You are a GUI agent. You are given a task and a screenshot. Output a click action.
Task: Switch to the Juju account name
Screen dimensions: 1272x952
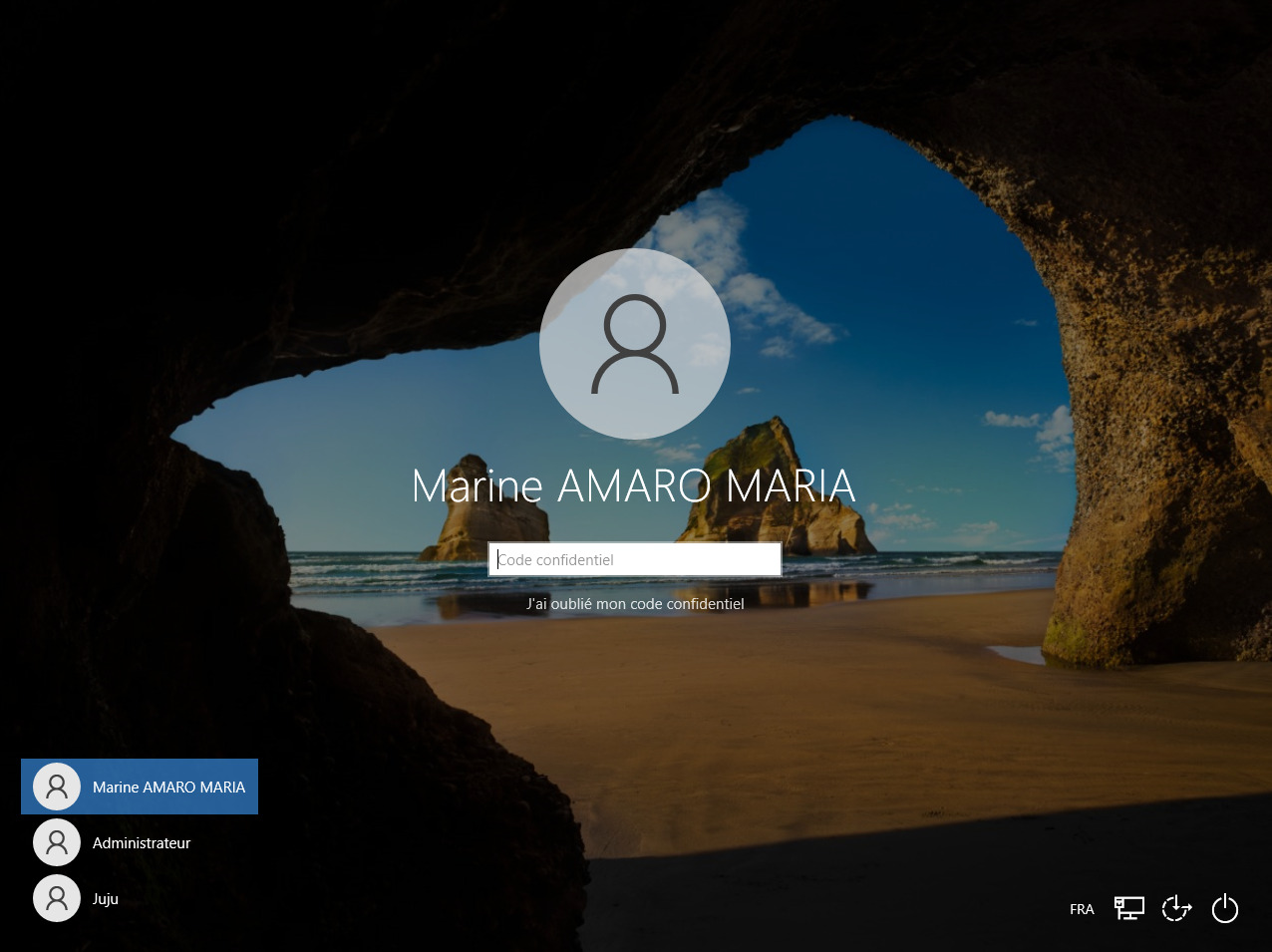point(106,899)
